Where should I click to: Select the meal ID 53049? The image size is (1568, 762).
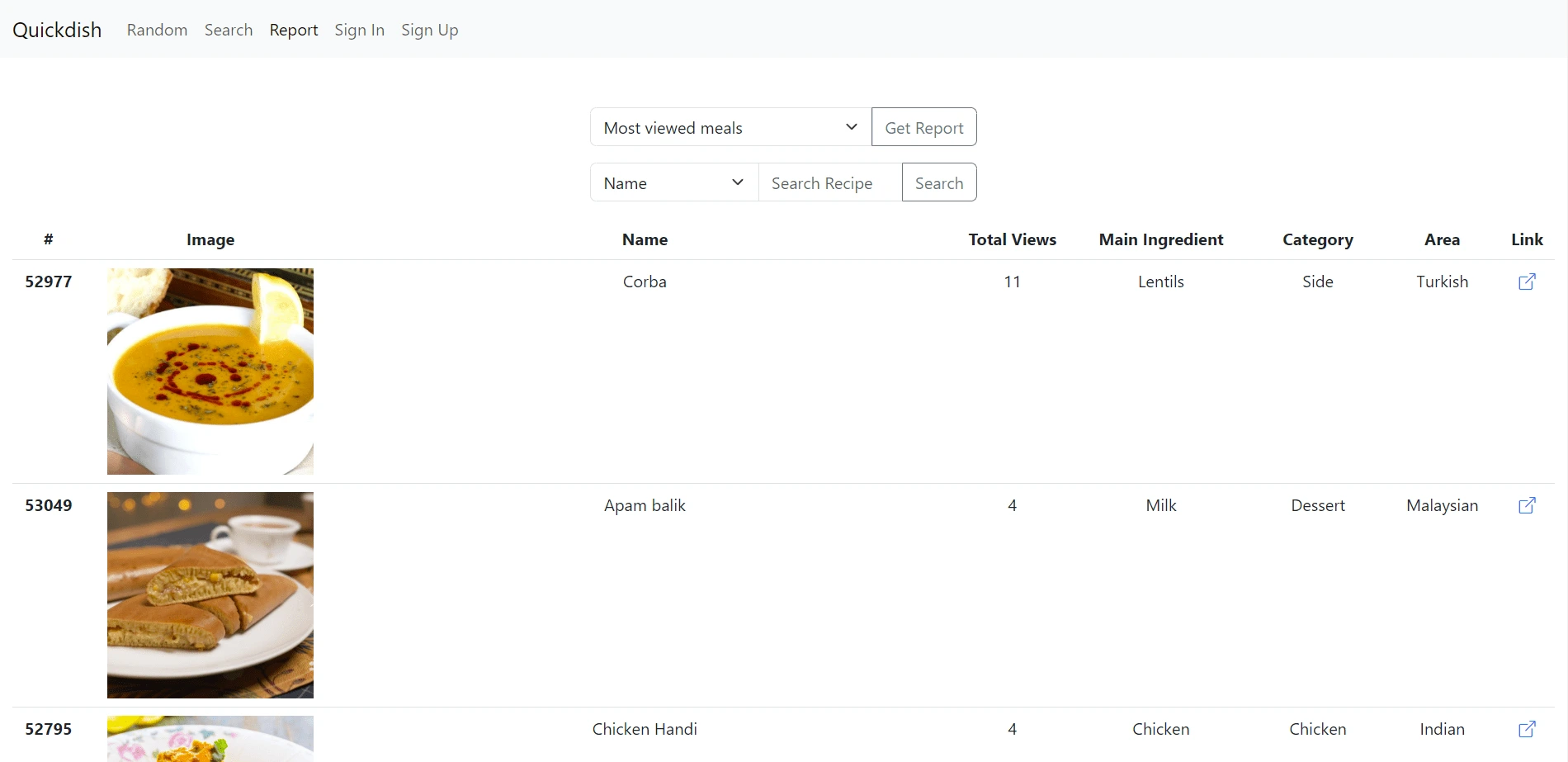[x=49, y=505]
